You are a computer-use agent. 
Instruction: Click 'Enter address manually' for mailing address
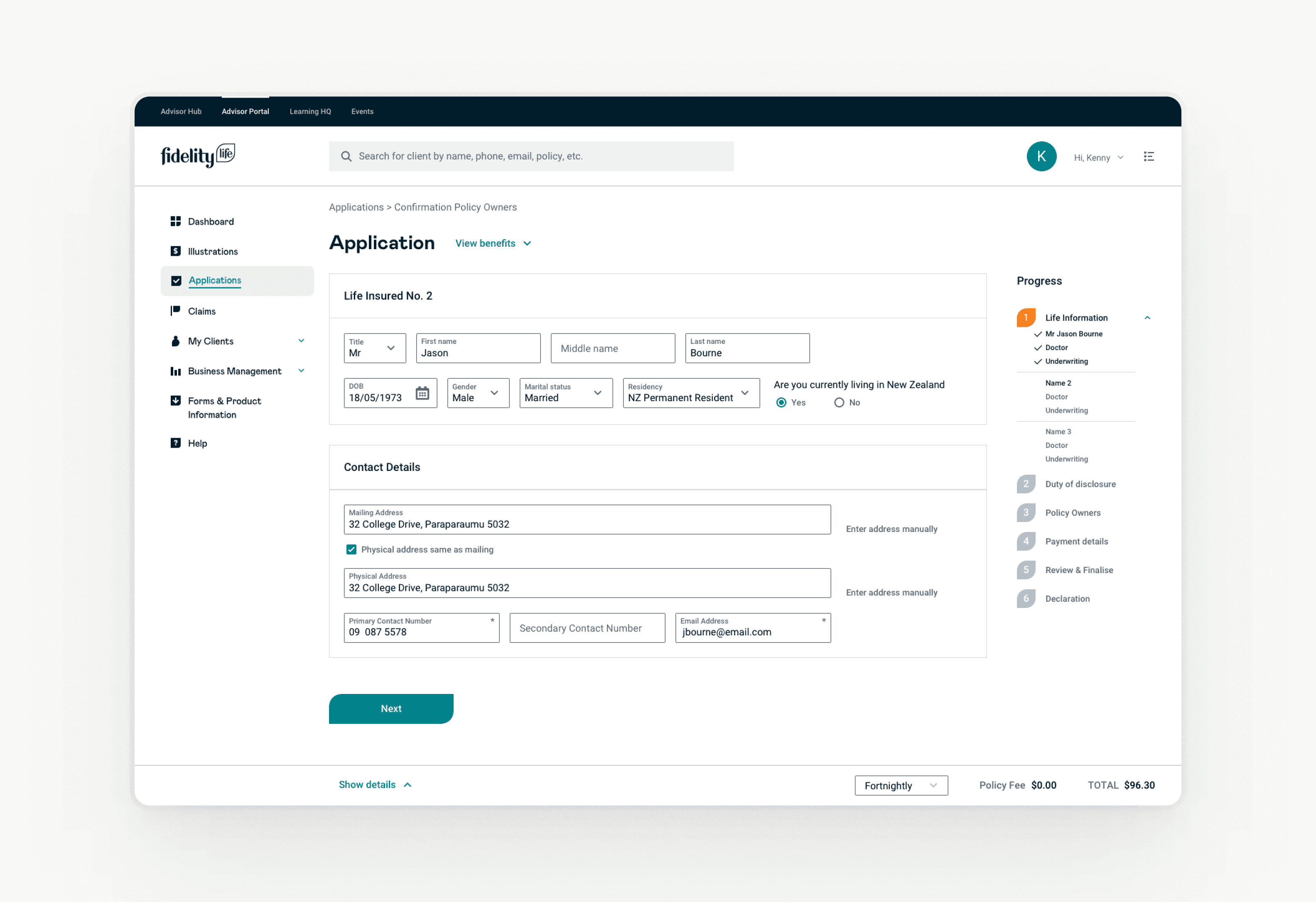891,528
